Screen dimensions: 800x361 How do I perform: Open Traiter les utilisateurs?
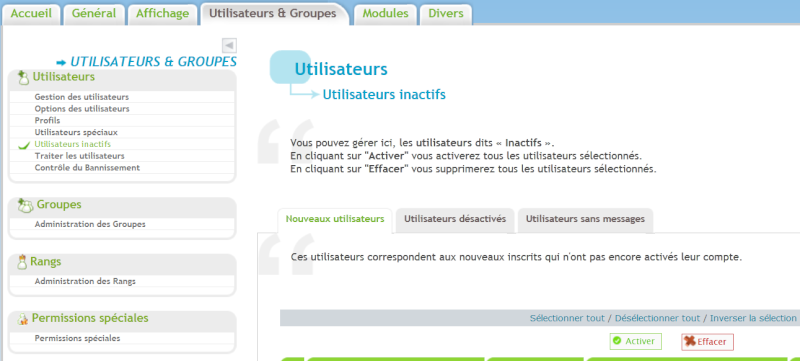(x=80, y=156)
